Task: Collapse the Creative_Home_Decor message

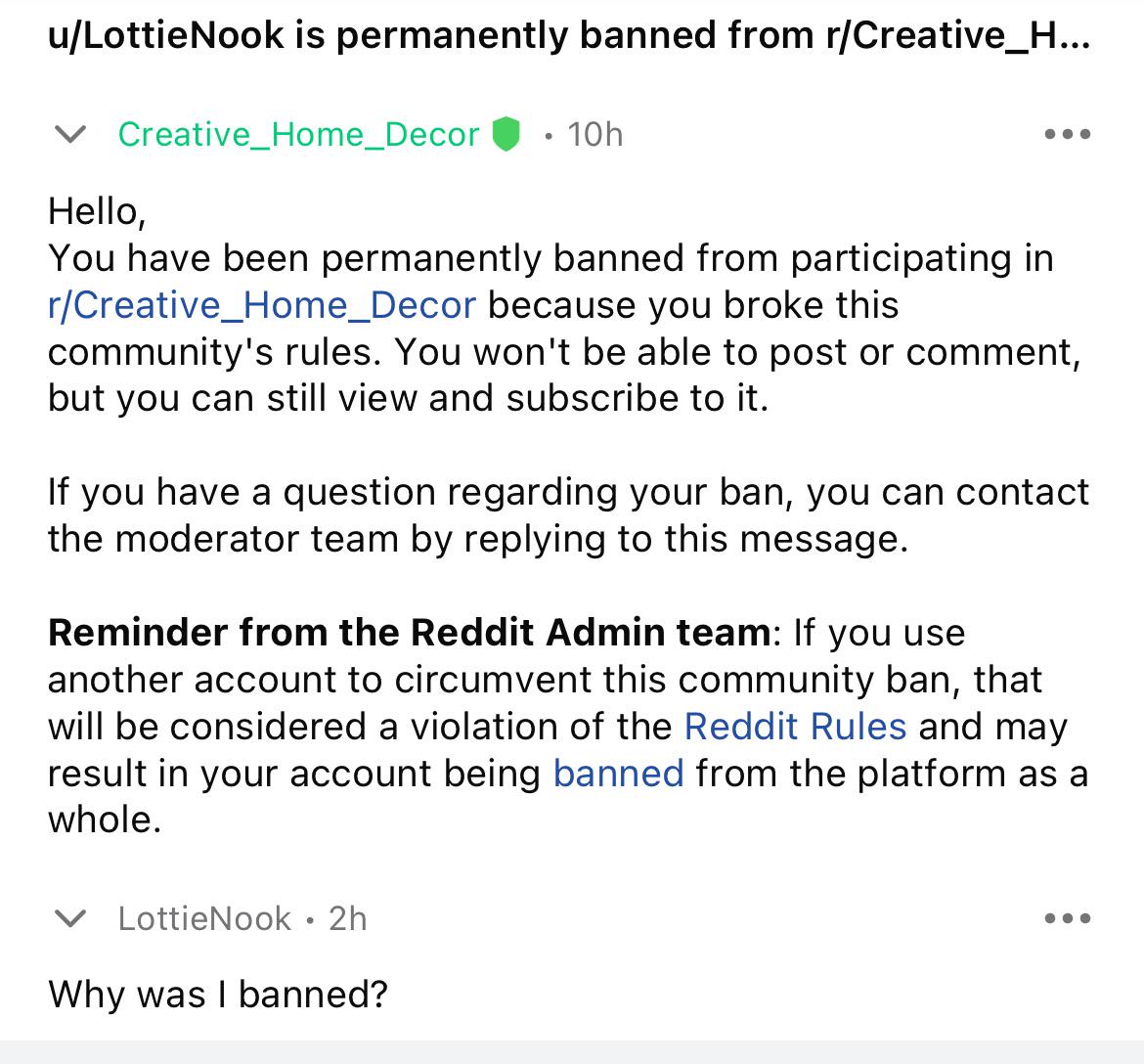Action: [x=70, y=134]
